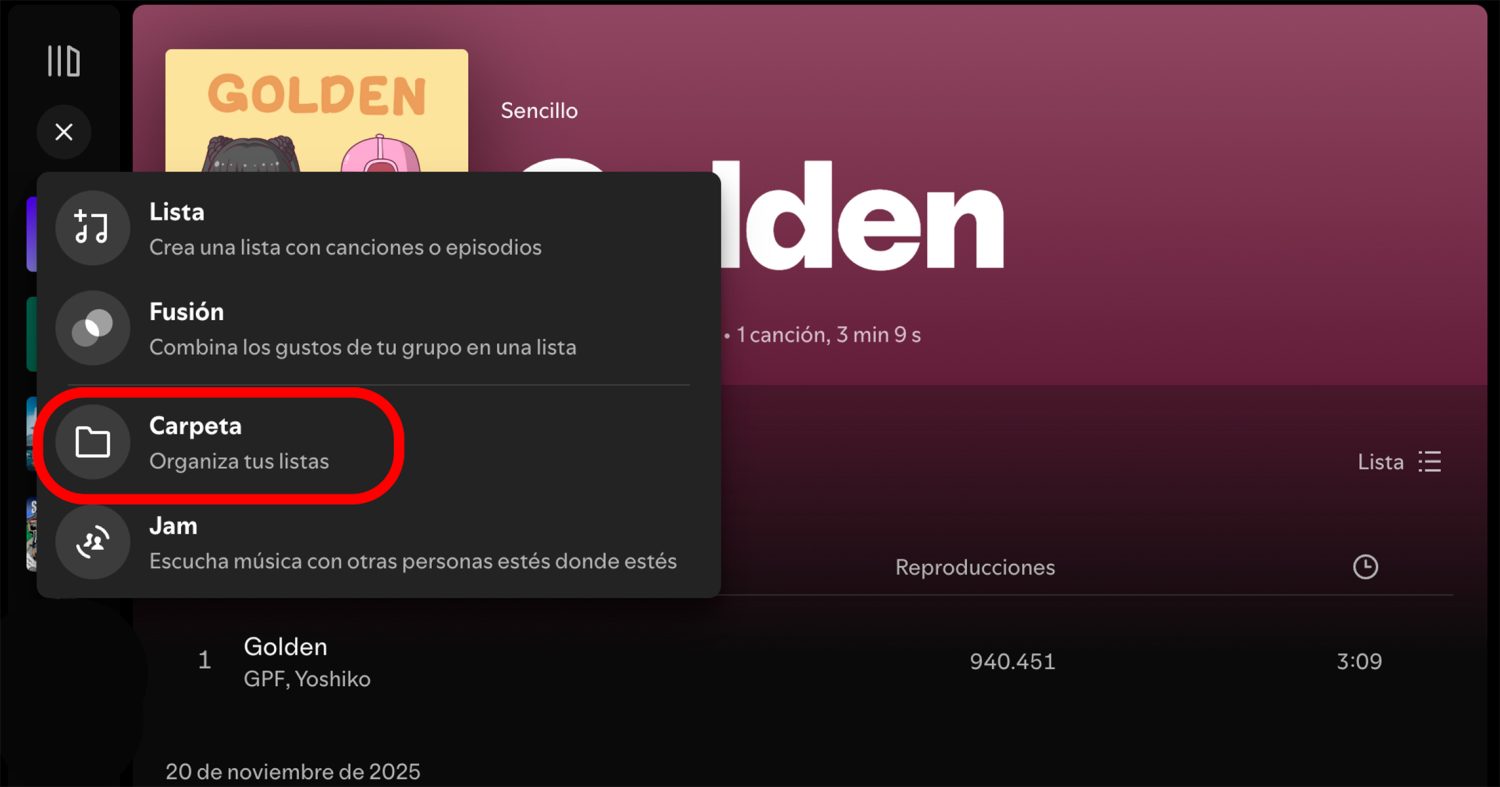Click the Reproducciones column header
The width and height of the screenshot is (1500, 787).
coord(974,567)
